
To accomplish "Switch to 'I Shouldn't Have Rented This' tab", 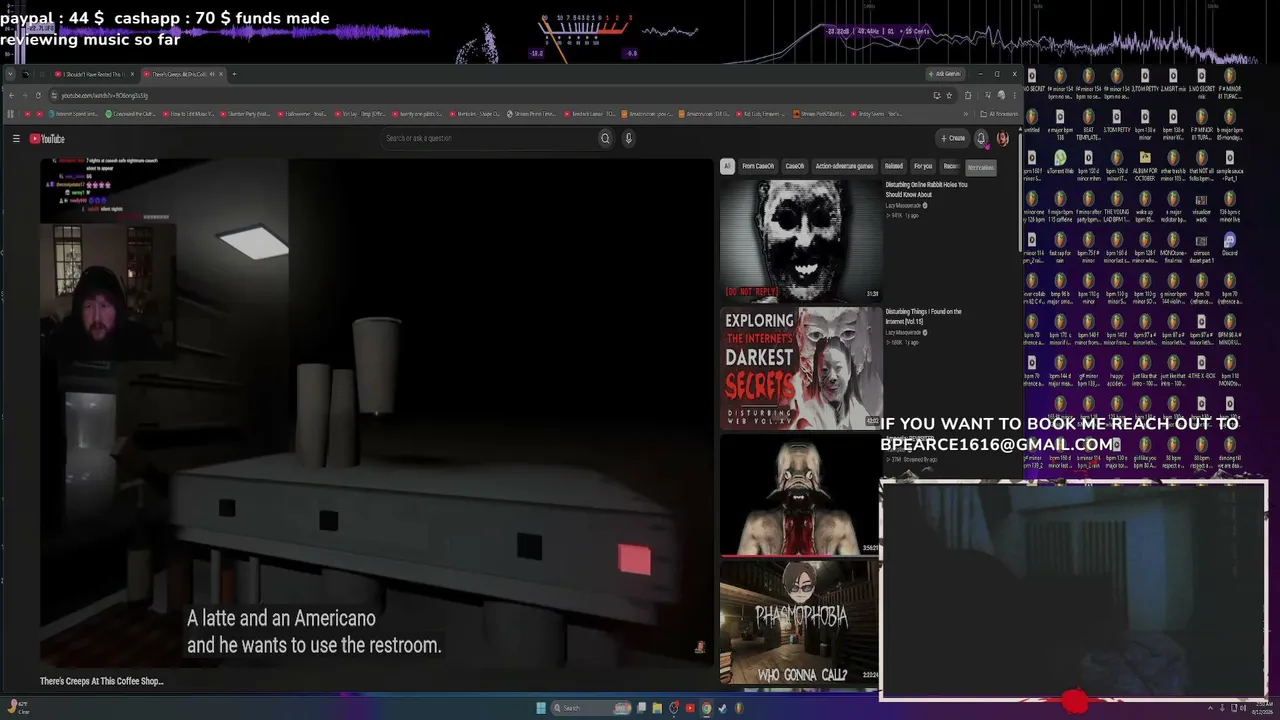I will [93, 74].
